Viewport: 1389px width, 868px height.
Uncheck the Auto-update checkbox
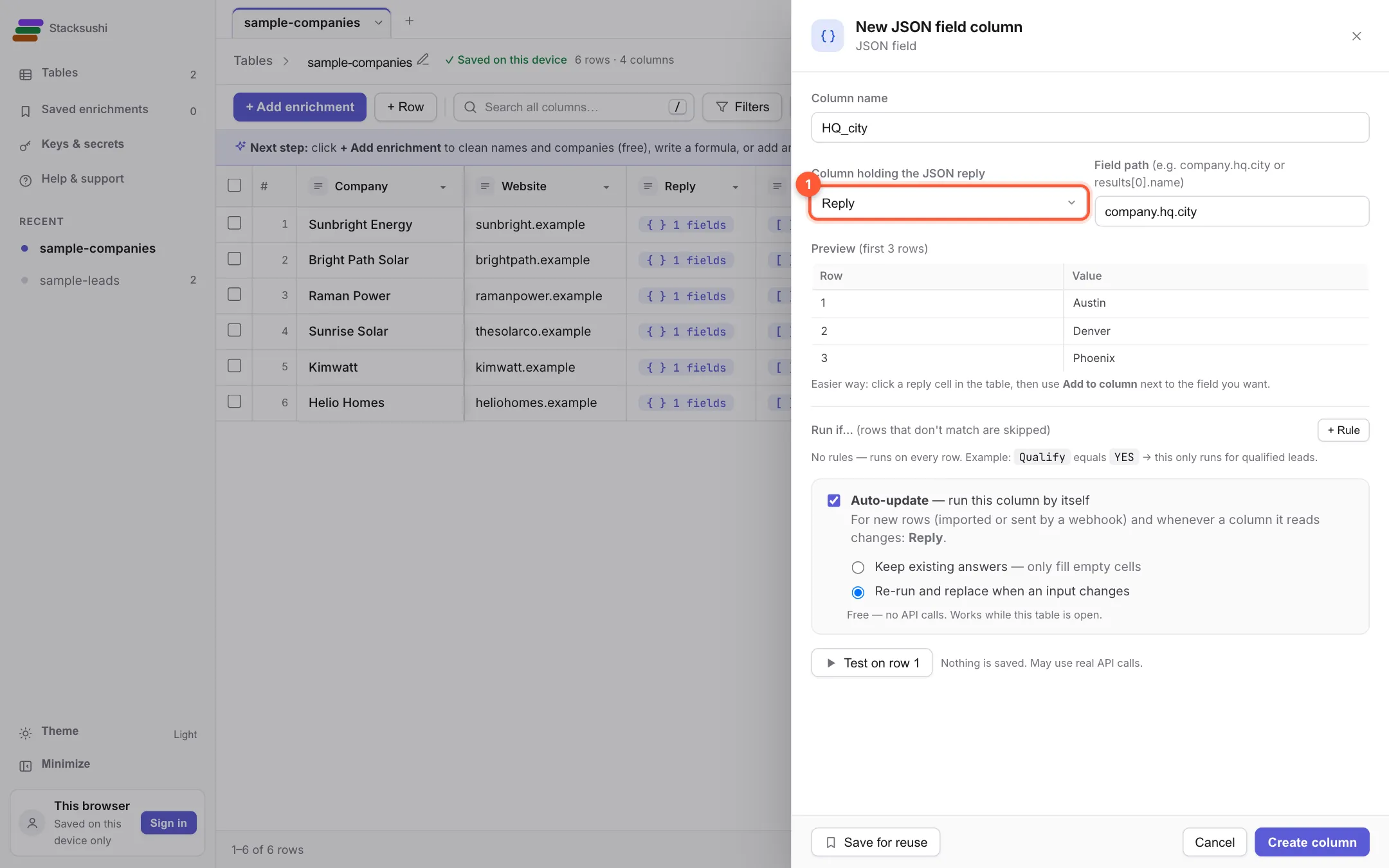pos(833,501)
